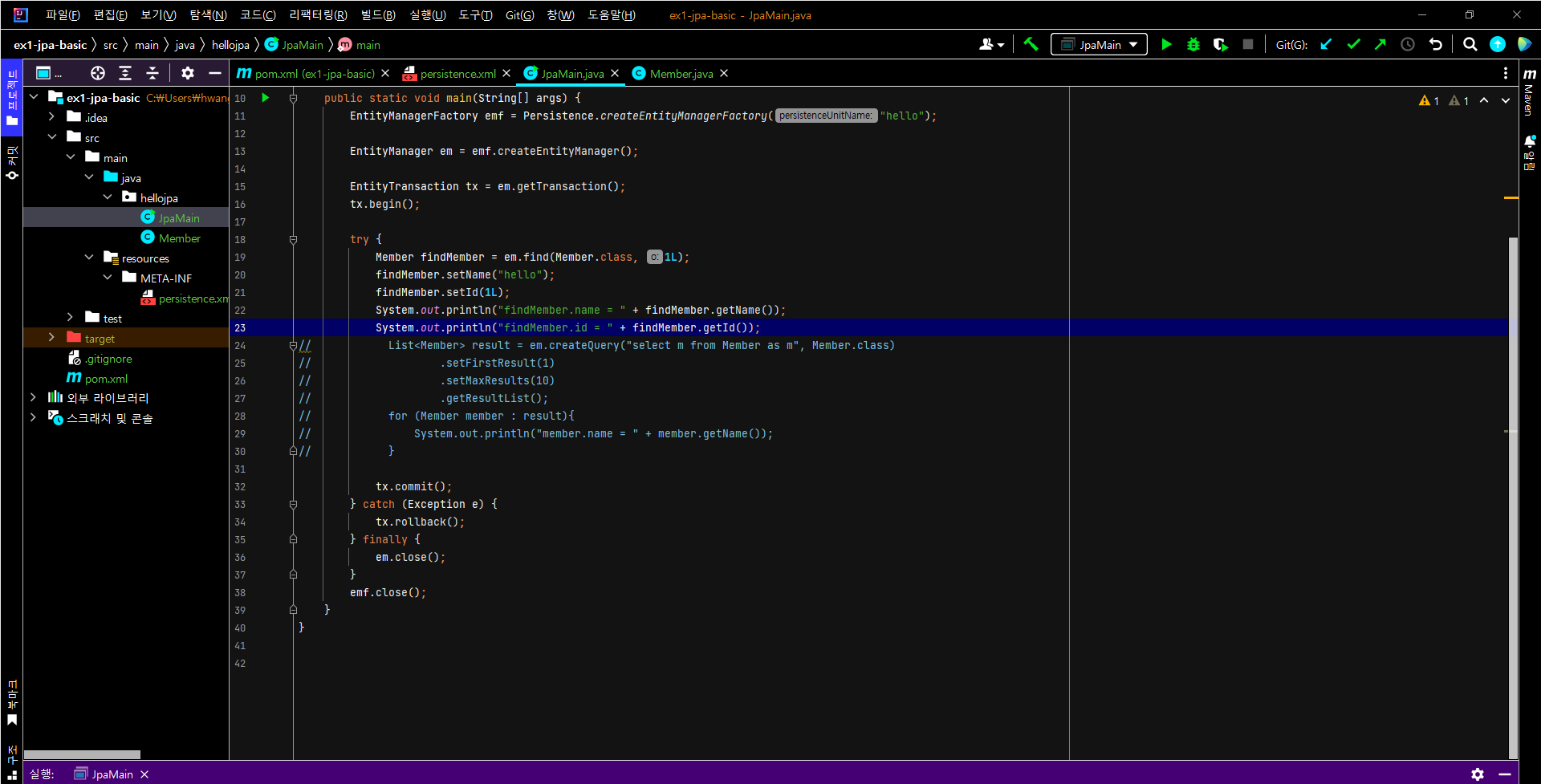Image resolution: width=1541 pixels, height=784 pixels.
Task: Expand the scratches and consoles node
Action: click(x=34, y=418)
